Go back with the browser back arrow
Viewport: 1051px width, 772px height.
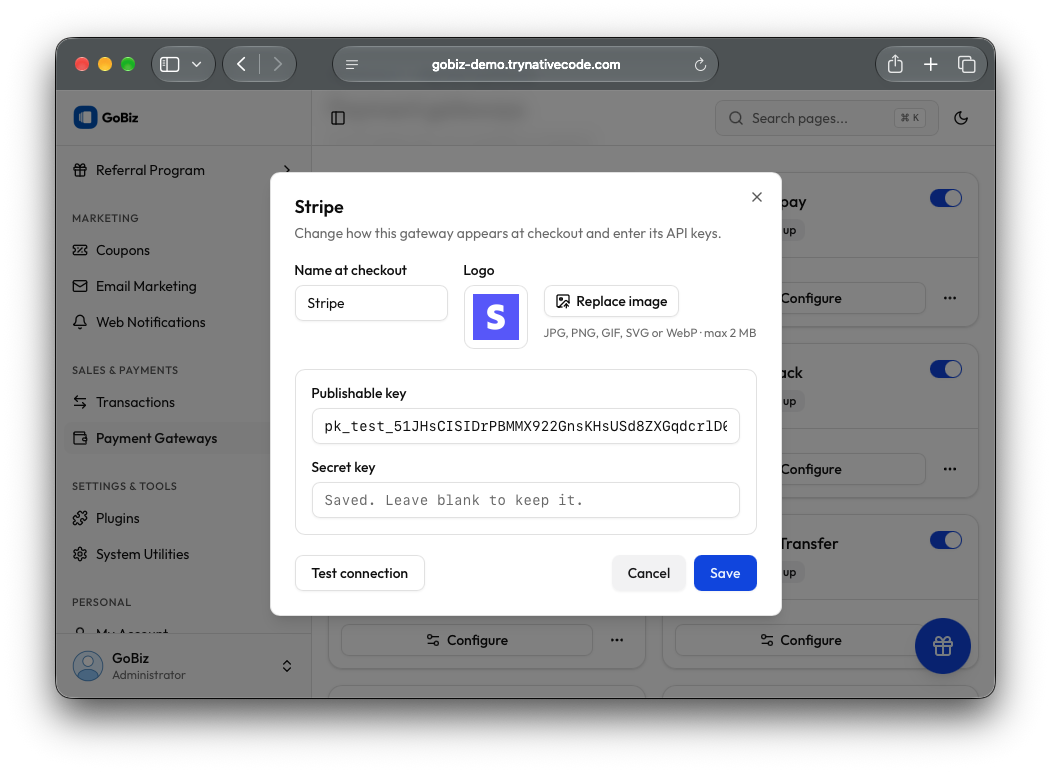pyautogui.click(x=242, y=64)
